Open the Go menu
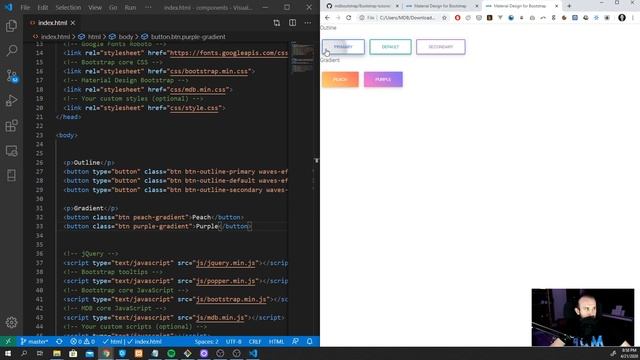This screenshot has width=640, height=360. click(x=113, y=7)
